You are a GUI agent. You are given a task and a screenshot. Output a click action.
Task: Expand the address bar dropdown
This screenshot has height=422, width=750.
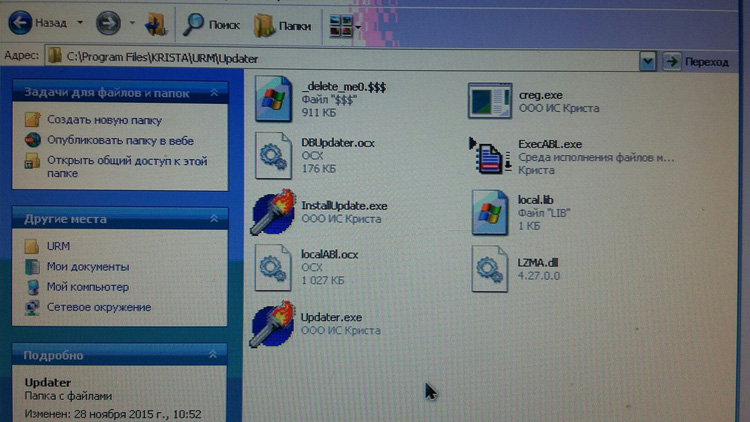[648, 61]
